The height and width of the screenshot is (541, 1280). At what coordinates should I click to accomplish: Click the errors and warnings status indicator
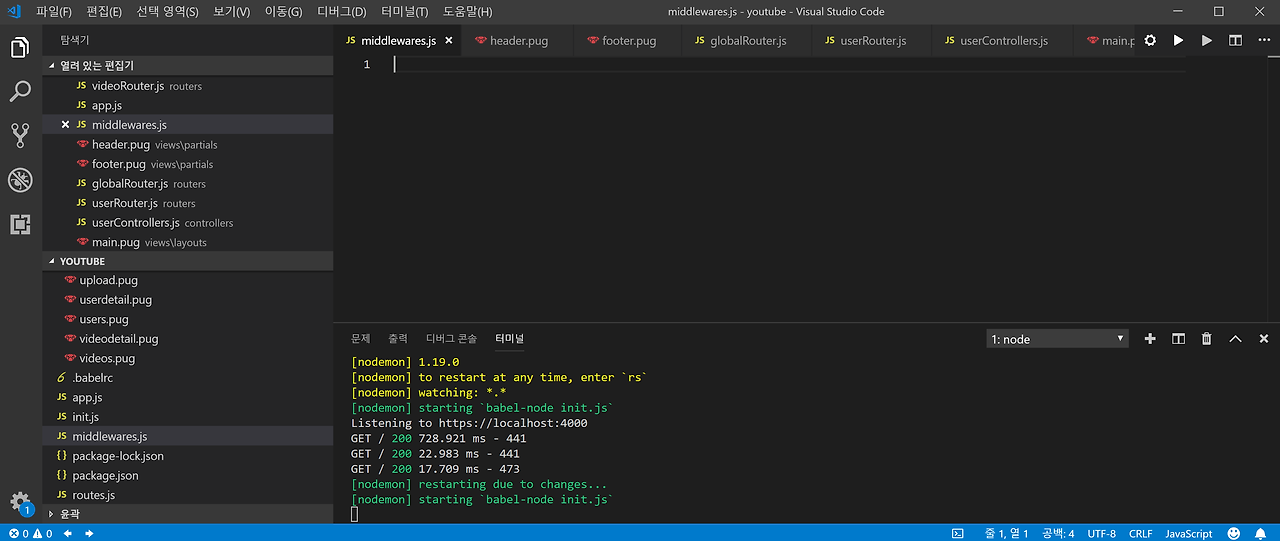click(x=29, y=533)
